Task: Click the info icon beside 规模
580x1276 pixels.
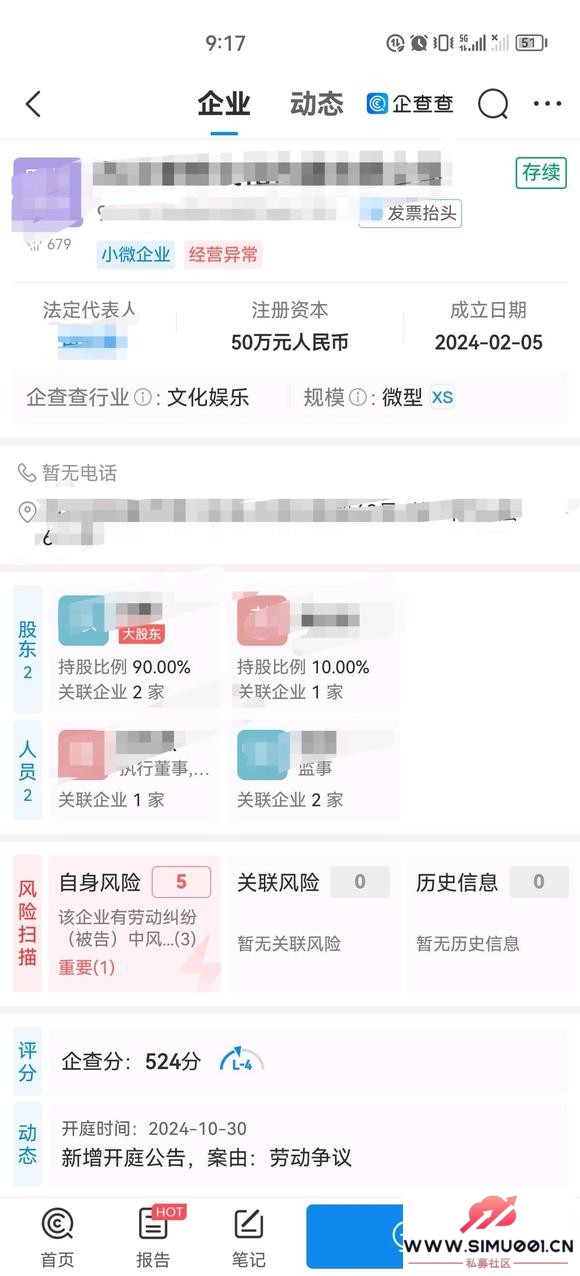Action: (x=357, y=398)
